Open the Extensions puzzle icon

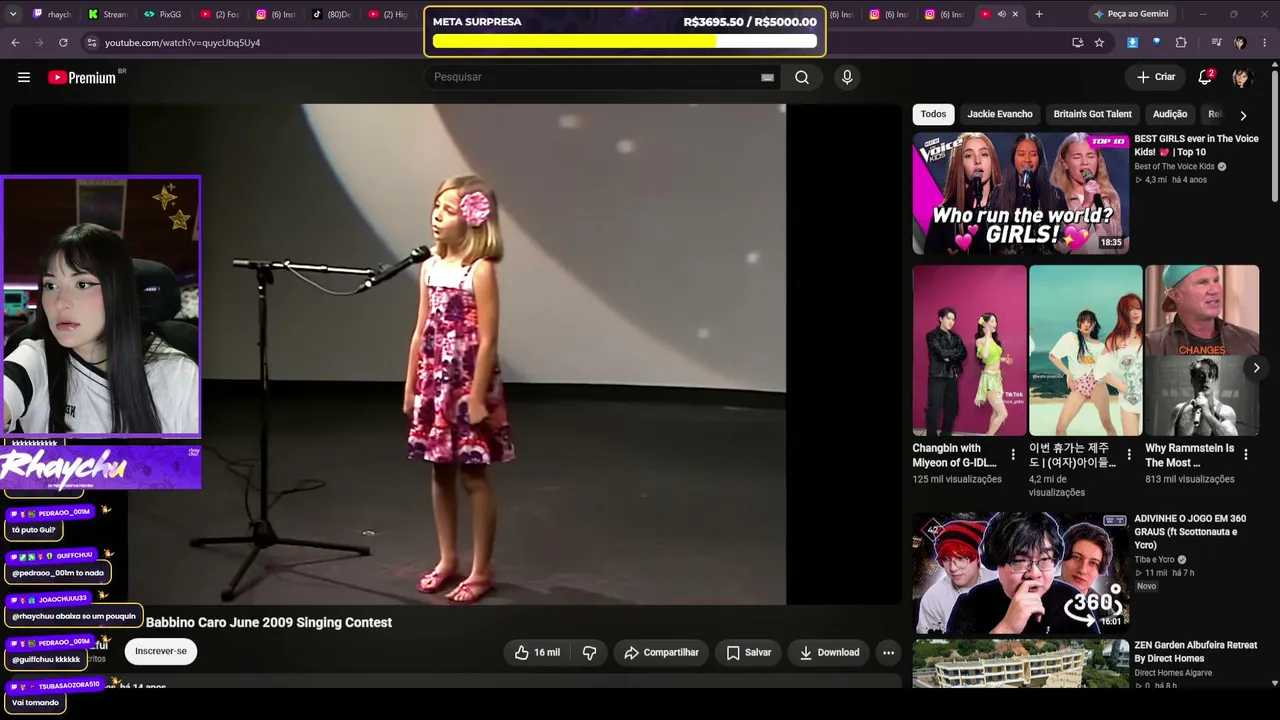[x=1181, y=43]
